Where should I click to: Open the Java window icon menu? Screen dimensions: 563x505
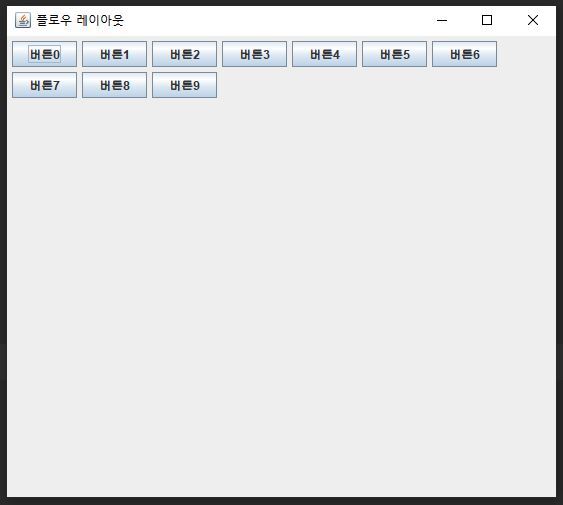click(x=23, y=20)
